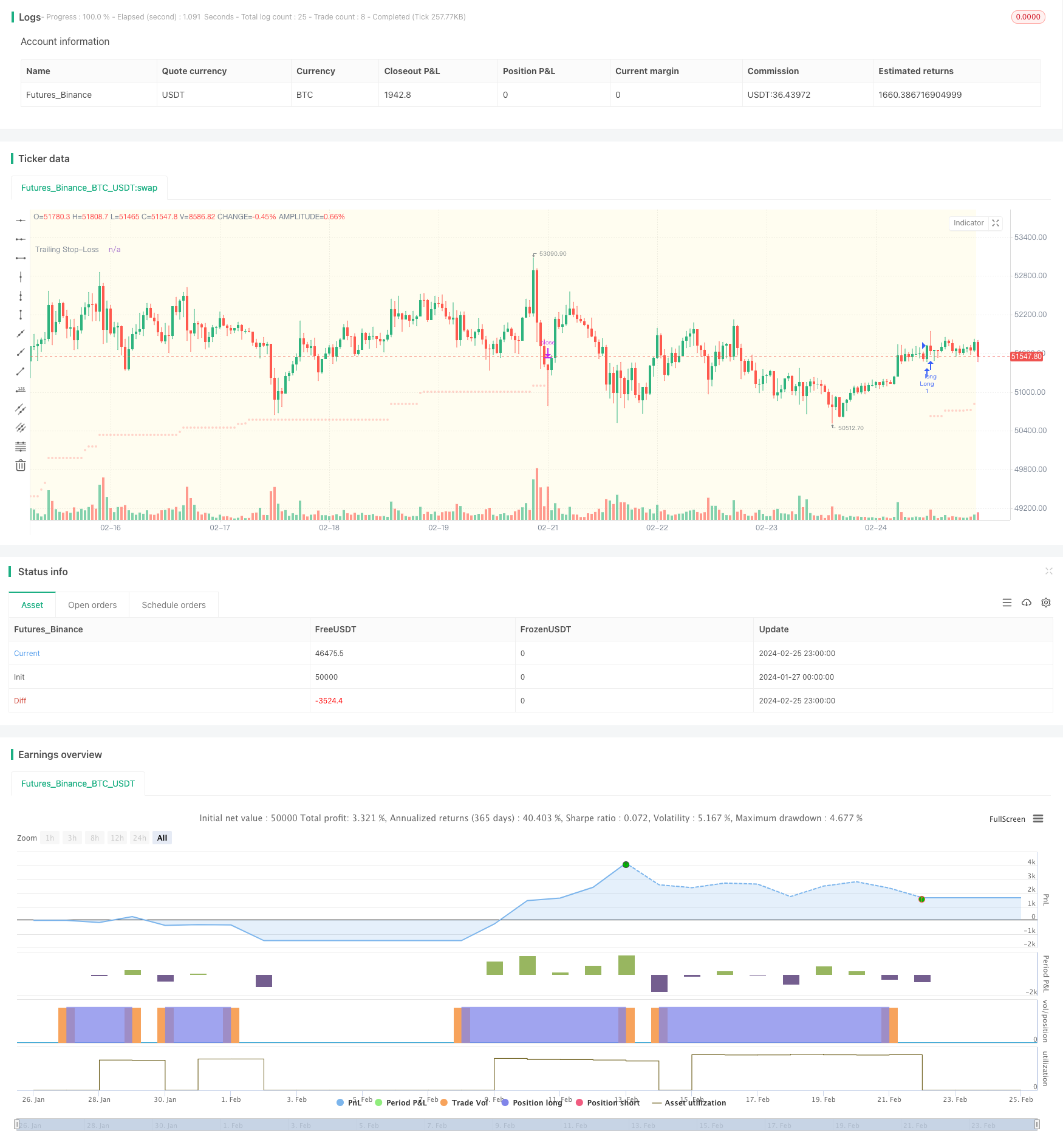Click the navigator range scrollbar track
Screen dimensions: 1063x1148
(x=527, y=1124)
